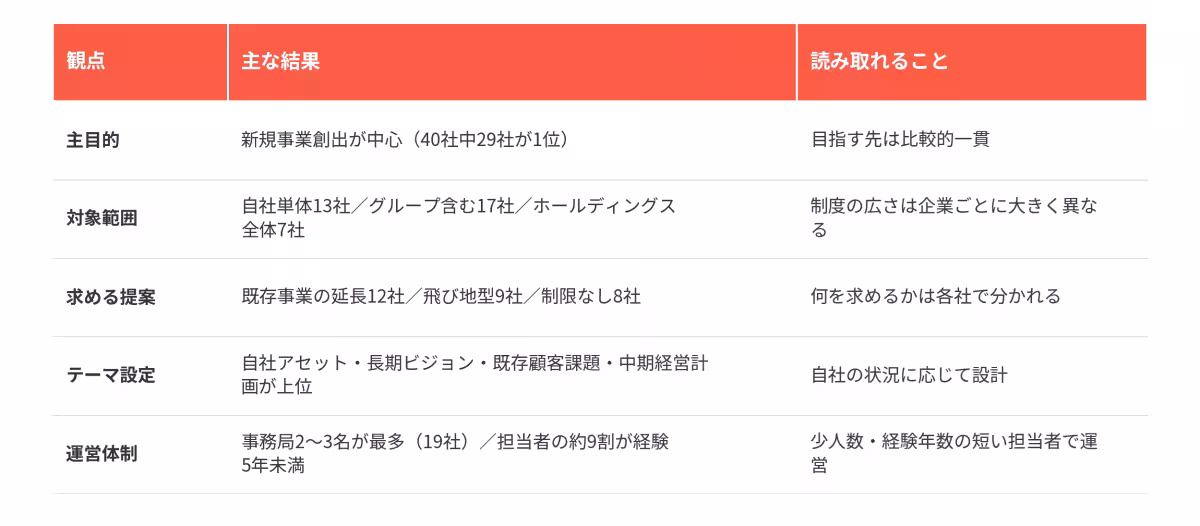
Task: Select the 求める提案 row label
Action: point(111,297)
